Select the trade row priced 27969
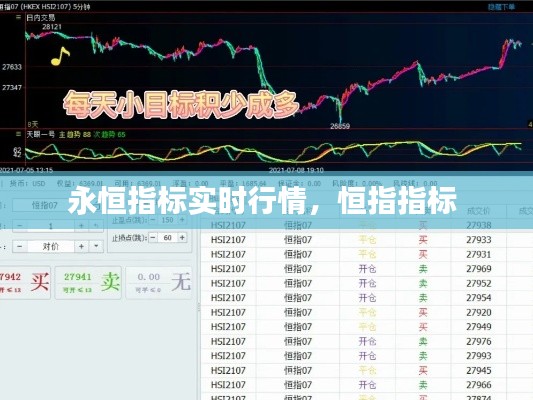This screenshot has width=533, height=400. pyautogui.click(x=366, y=269)
